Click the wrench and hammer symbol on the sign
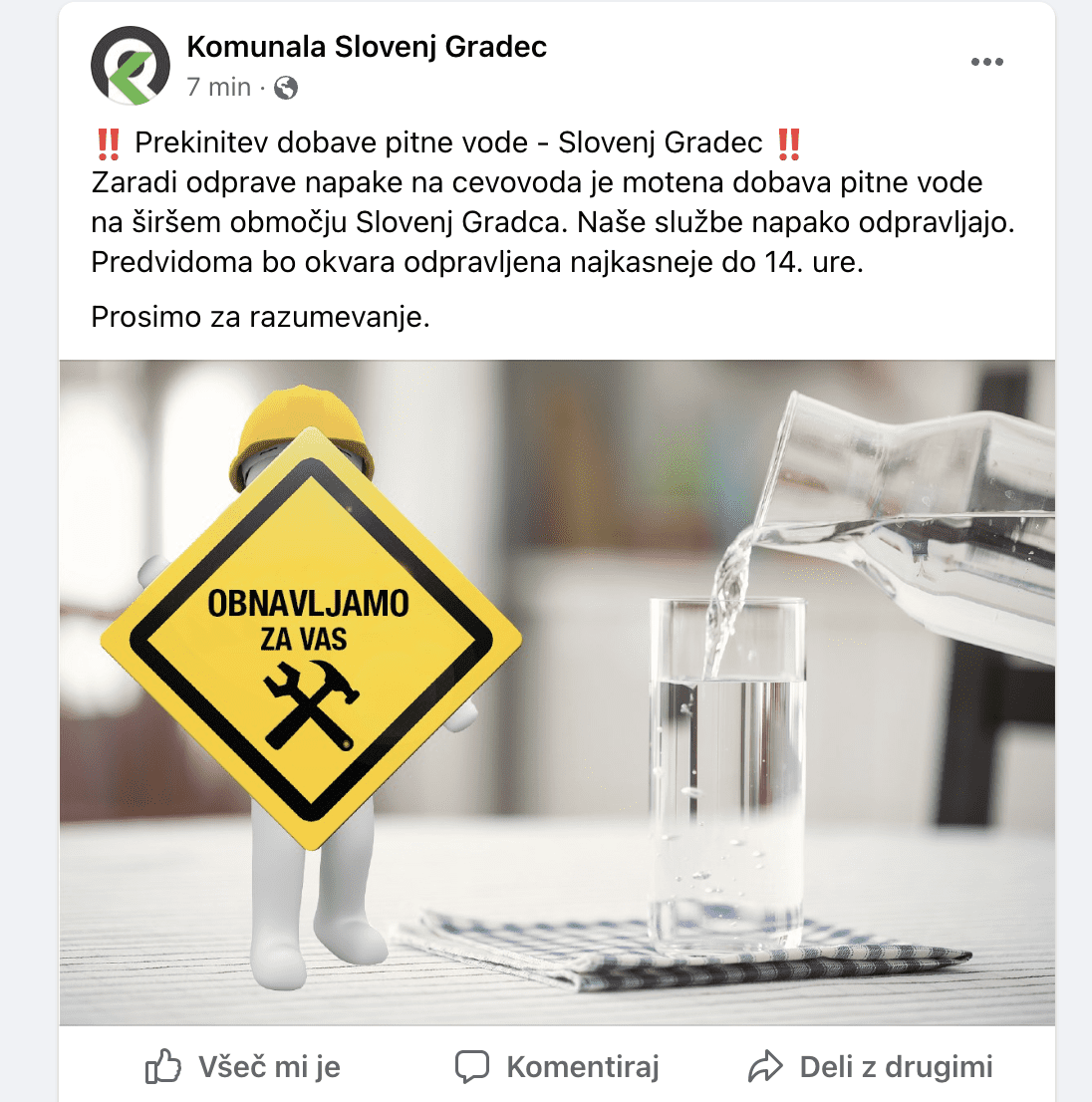This screenshot has height=1102, width=1092. point(311,704)
